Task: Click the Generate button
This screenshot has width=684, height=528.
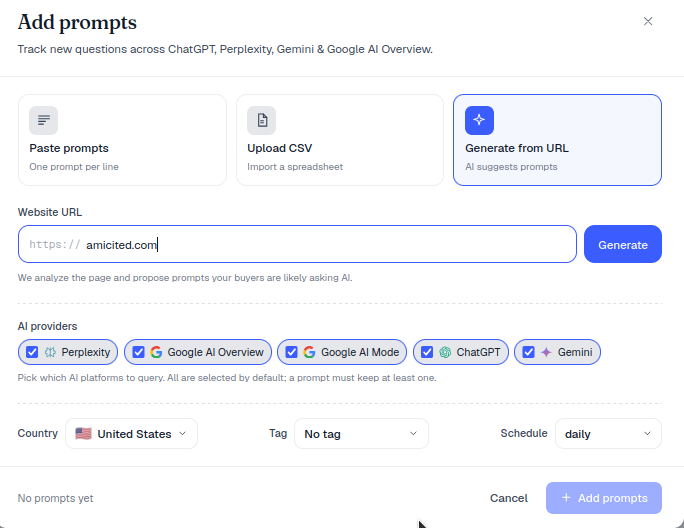Action: tap(623, 244)
